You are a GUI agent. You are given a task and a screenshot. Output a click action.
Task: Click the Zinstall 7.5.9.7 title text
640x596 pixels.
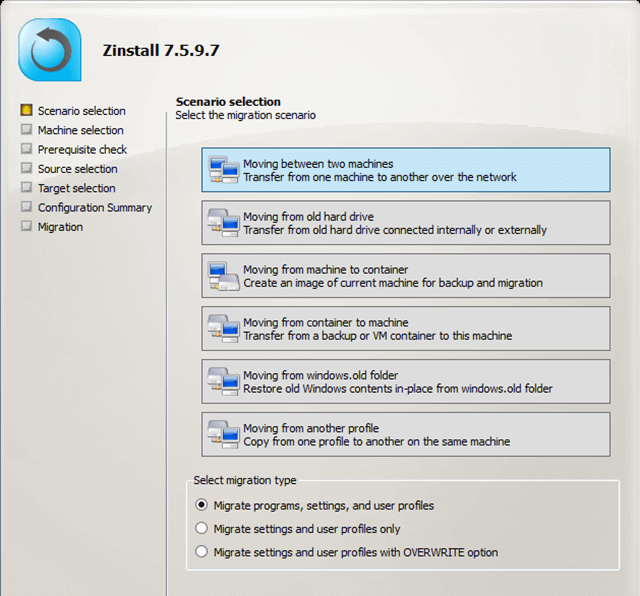[x=161, y=51]
